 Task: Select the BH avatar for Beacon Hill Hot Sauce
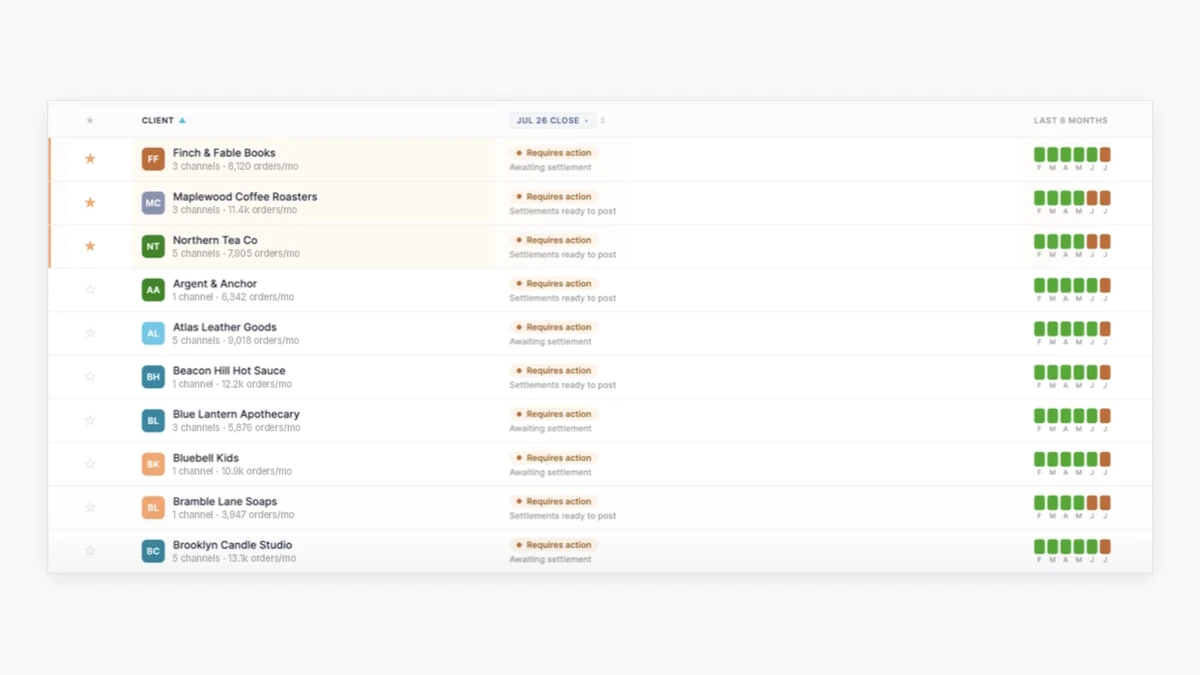pos(153,377)
